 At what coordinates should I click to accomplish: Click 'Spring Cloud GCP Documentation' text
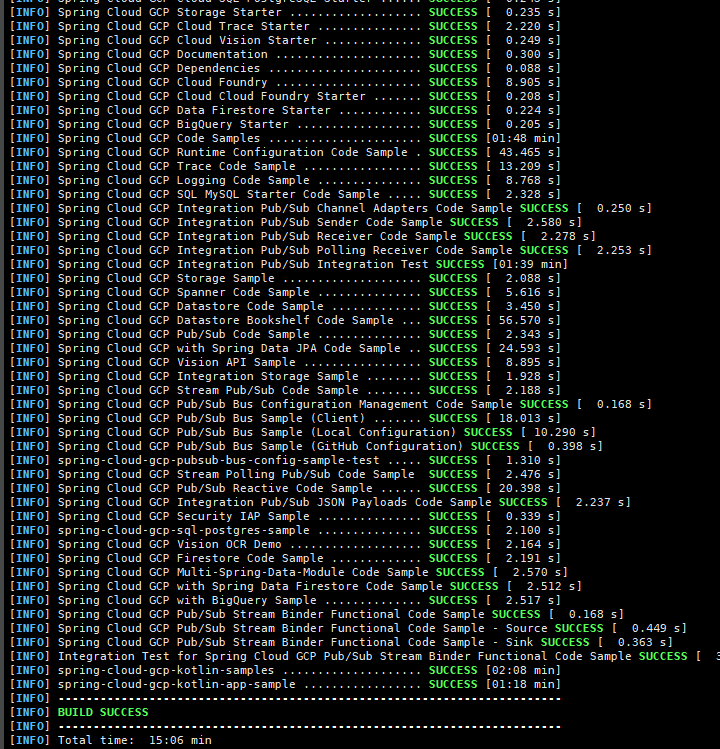click(162, 54)
